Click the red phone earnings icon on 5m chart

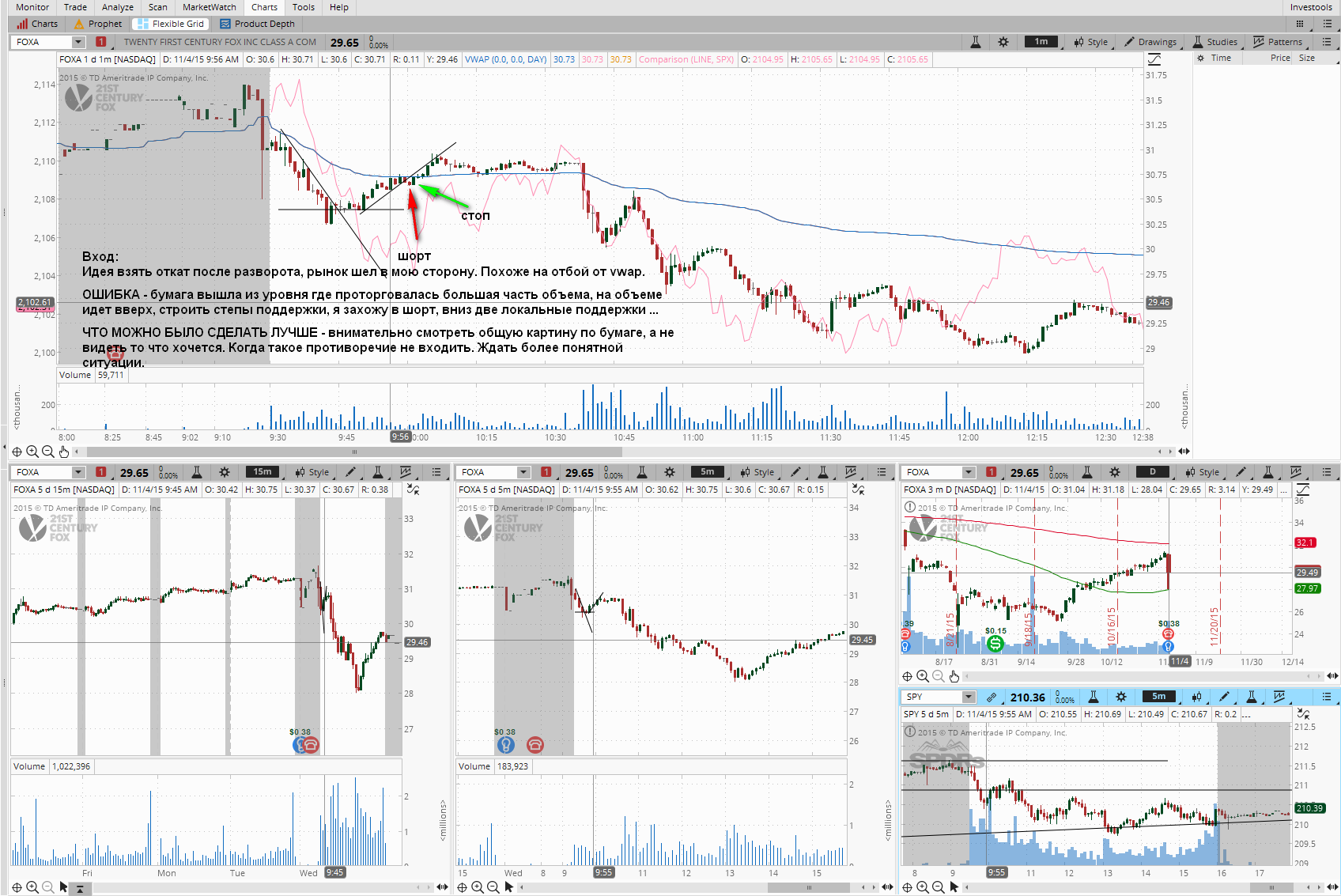(x=535, y=744)
